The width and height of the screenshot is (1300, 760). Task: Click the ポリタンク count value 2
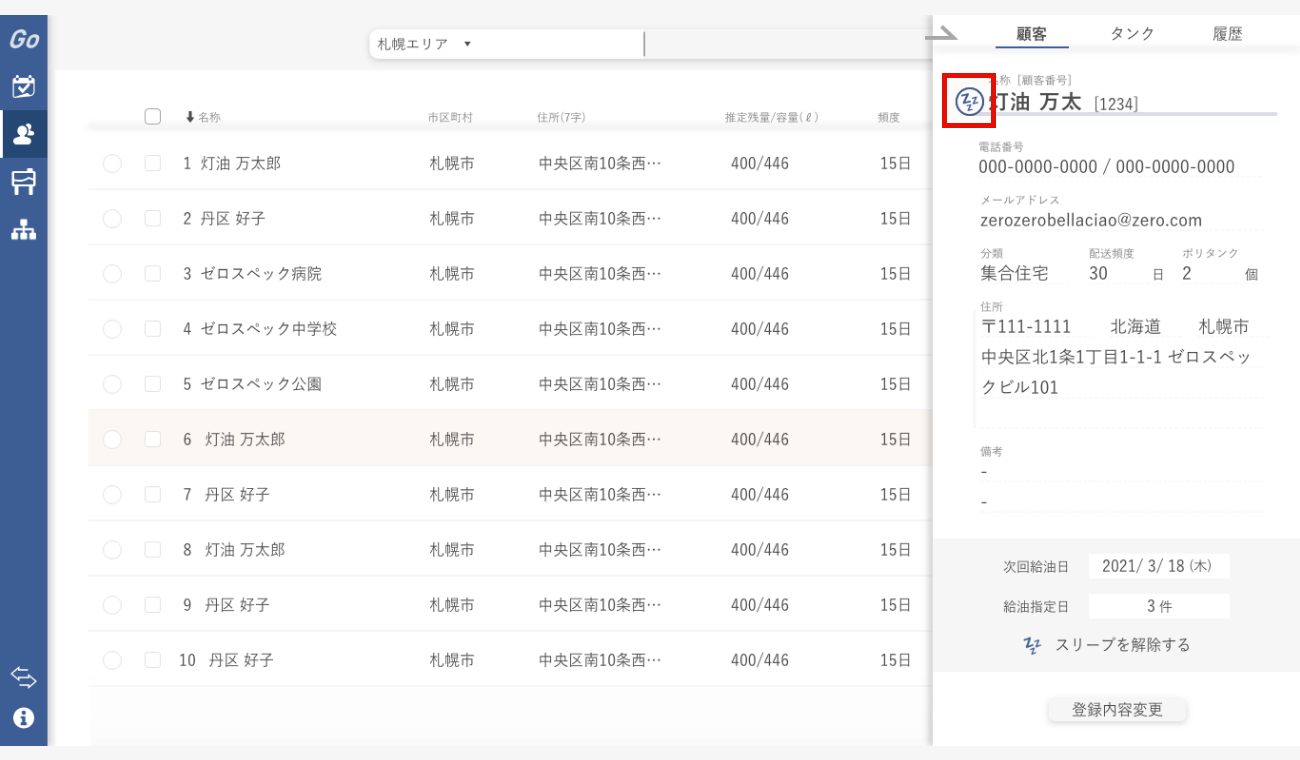pos(1187,273)
